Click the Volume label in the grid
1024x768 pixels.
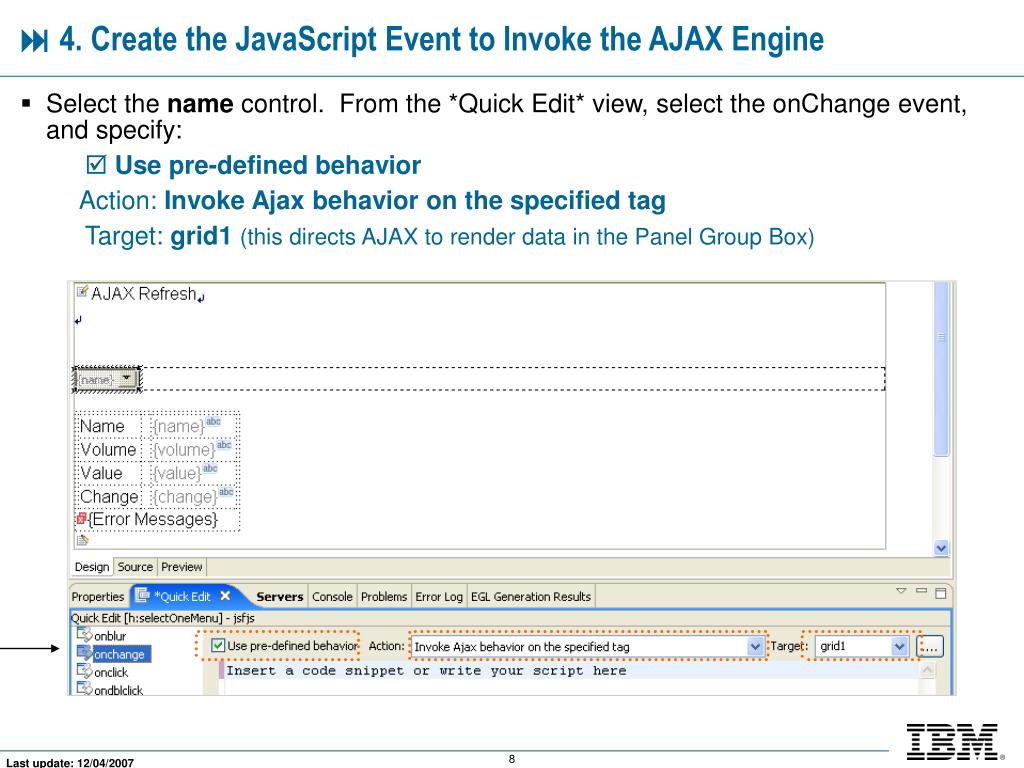click(x=108, y=450)
